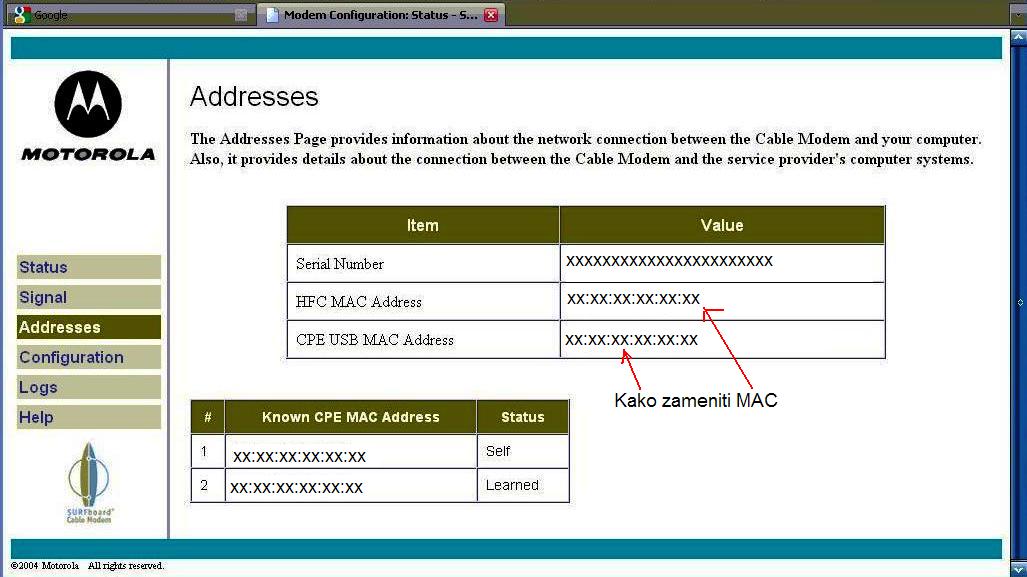Close the Google browser tab

[x=241, y=15]
